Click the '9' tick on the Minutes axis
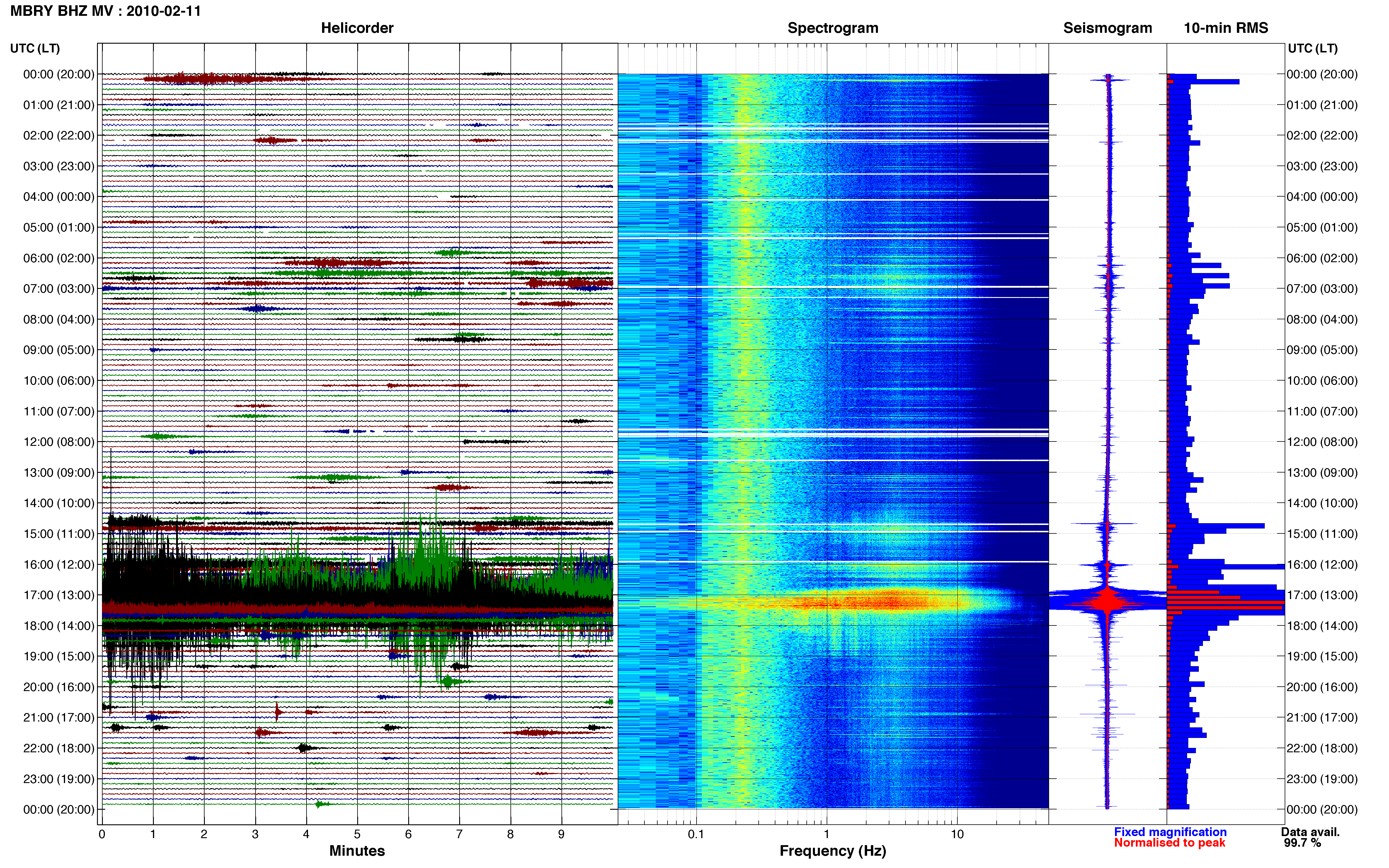The image size is (1389, 868). click(561, 834)
